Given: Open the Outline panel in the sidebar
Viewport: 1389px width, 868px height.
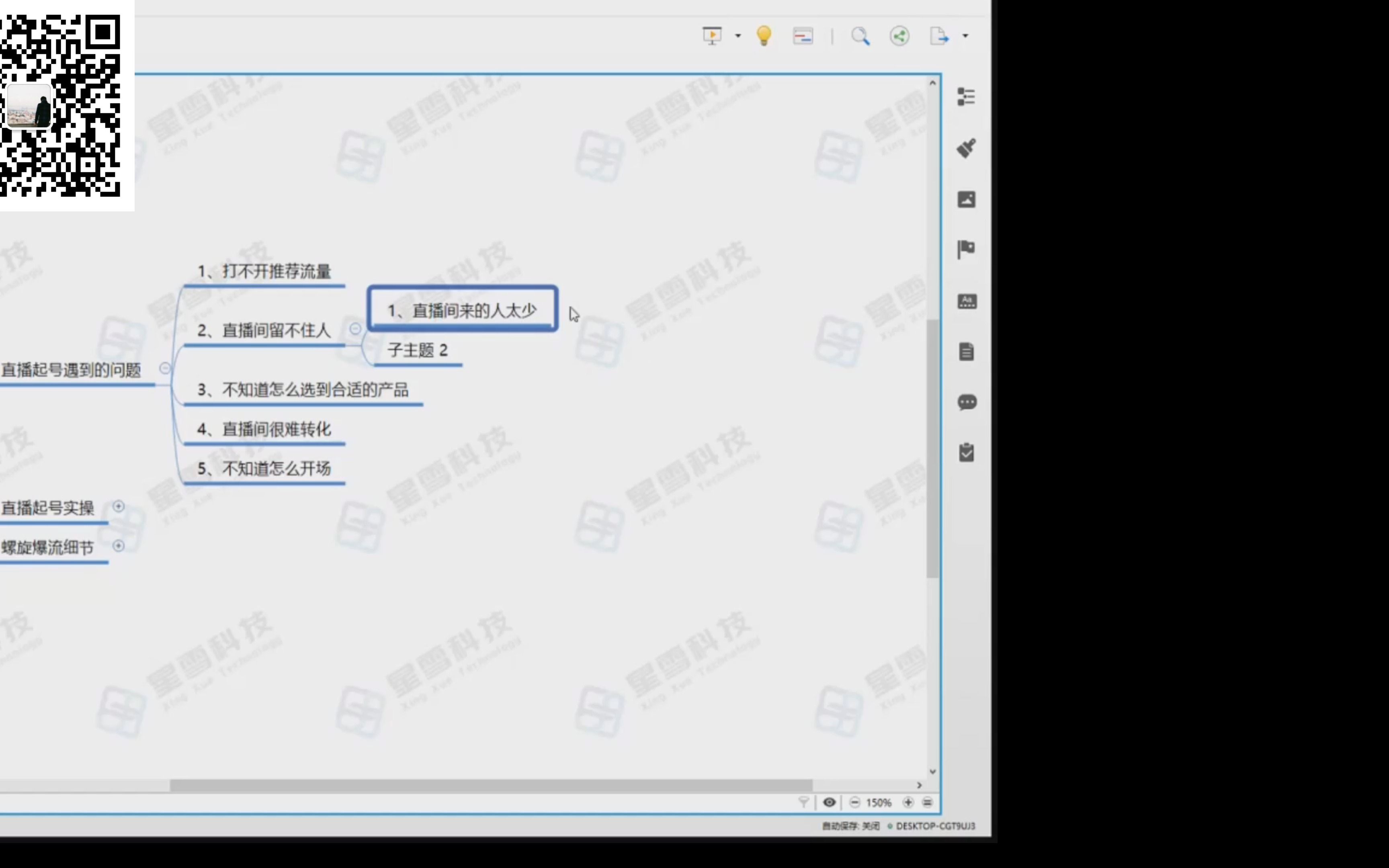Looking at the screenshot, I should click(967, 96).
